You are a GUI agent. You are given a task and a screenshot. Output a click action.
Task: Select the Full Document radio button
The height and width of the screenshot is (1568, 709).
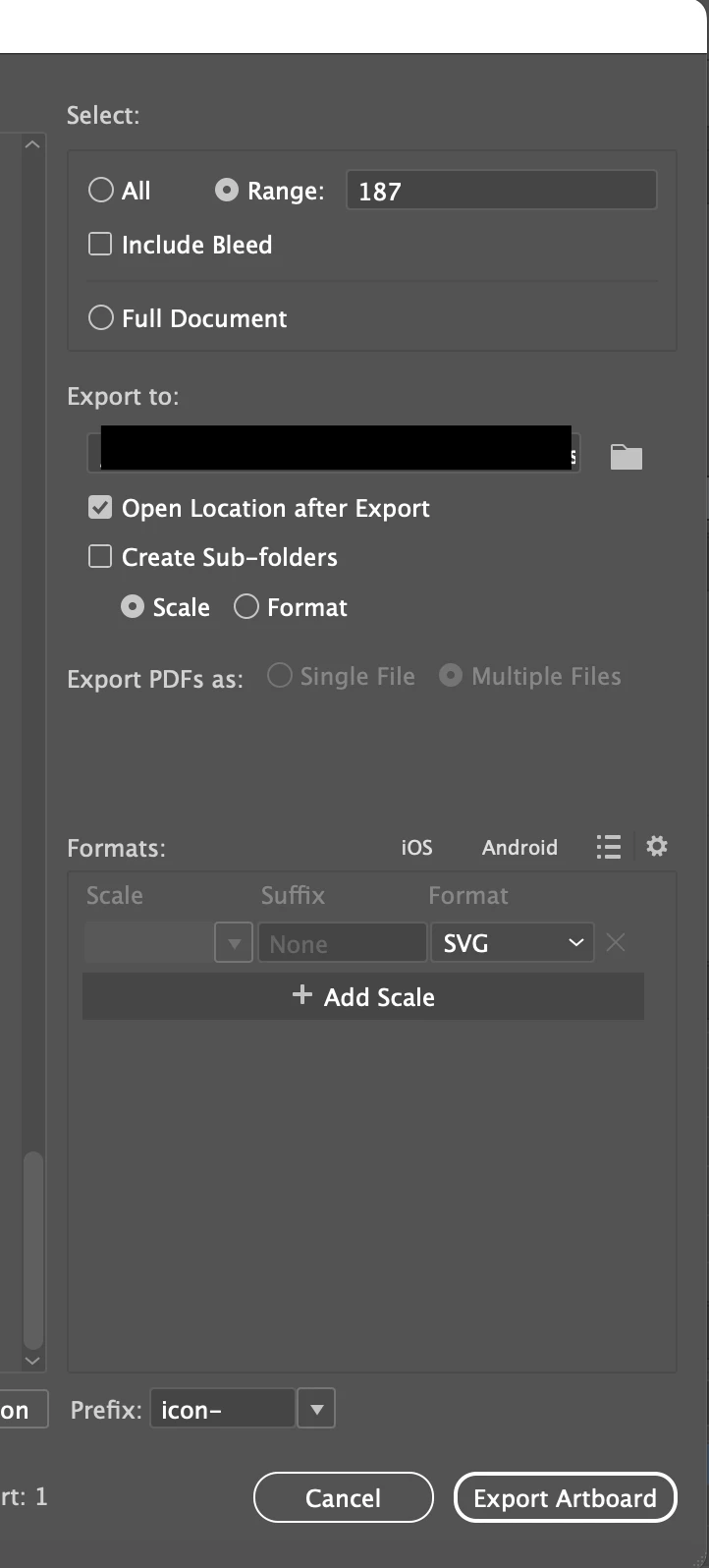[101, 317]
